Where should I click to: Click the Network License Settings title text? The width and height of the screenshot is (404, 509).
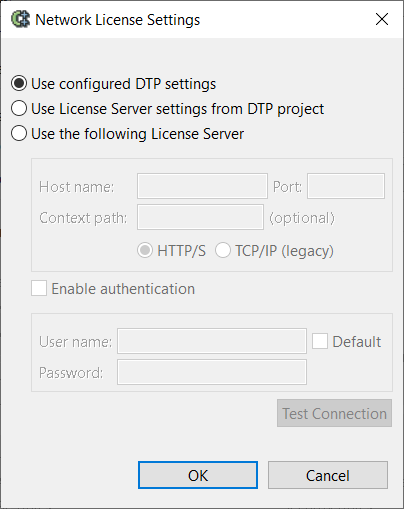point(118,20)
